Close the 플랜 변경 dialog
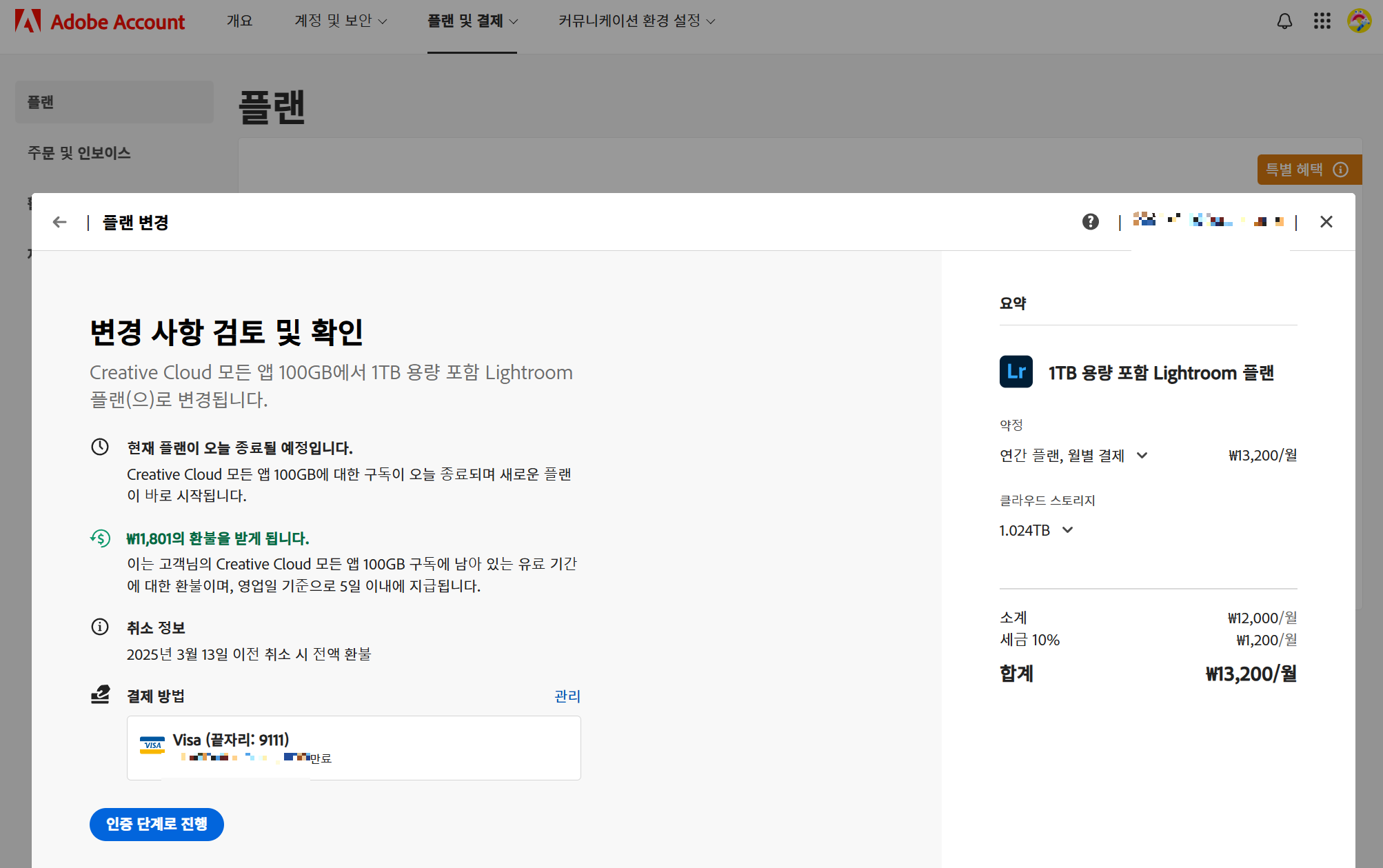Viewport: 1383px width, 868px height. 1326,222
